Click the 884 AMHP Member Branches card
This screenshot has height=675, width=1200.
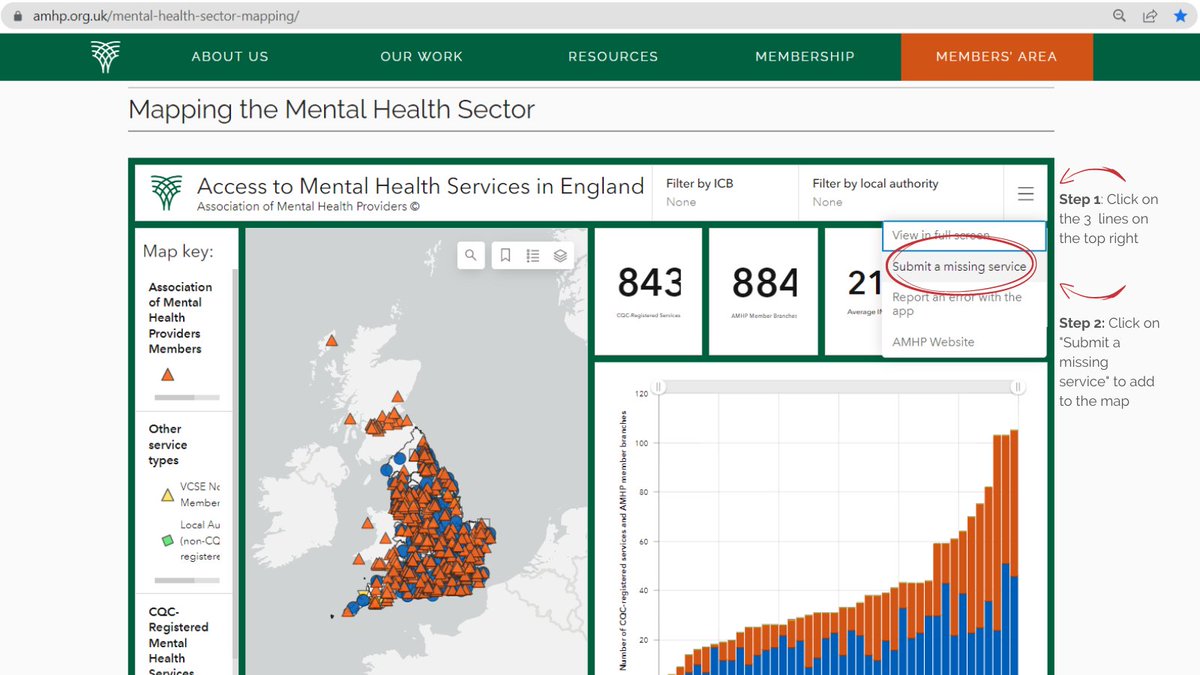point(764,291)
